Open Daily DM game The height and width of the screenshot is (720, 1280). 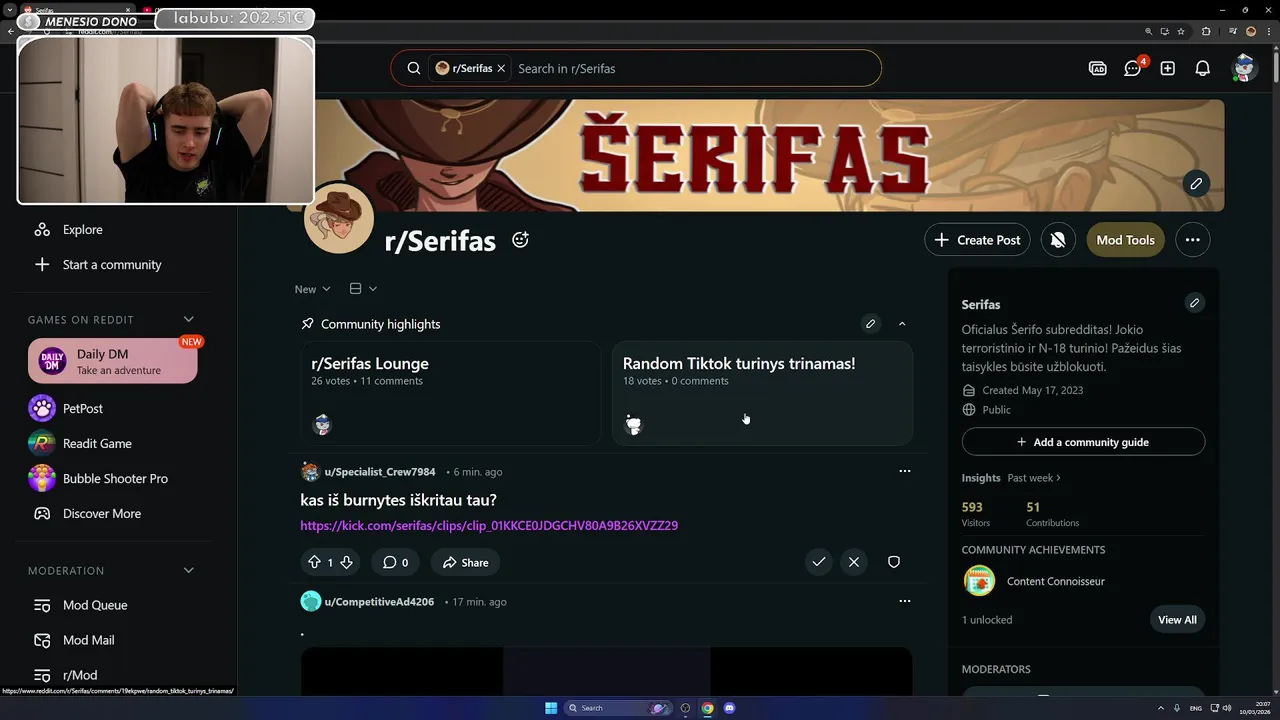pos(113,361)
